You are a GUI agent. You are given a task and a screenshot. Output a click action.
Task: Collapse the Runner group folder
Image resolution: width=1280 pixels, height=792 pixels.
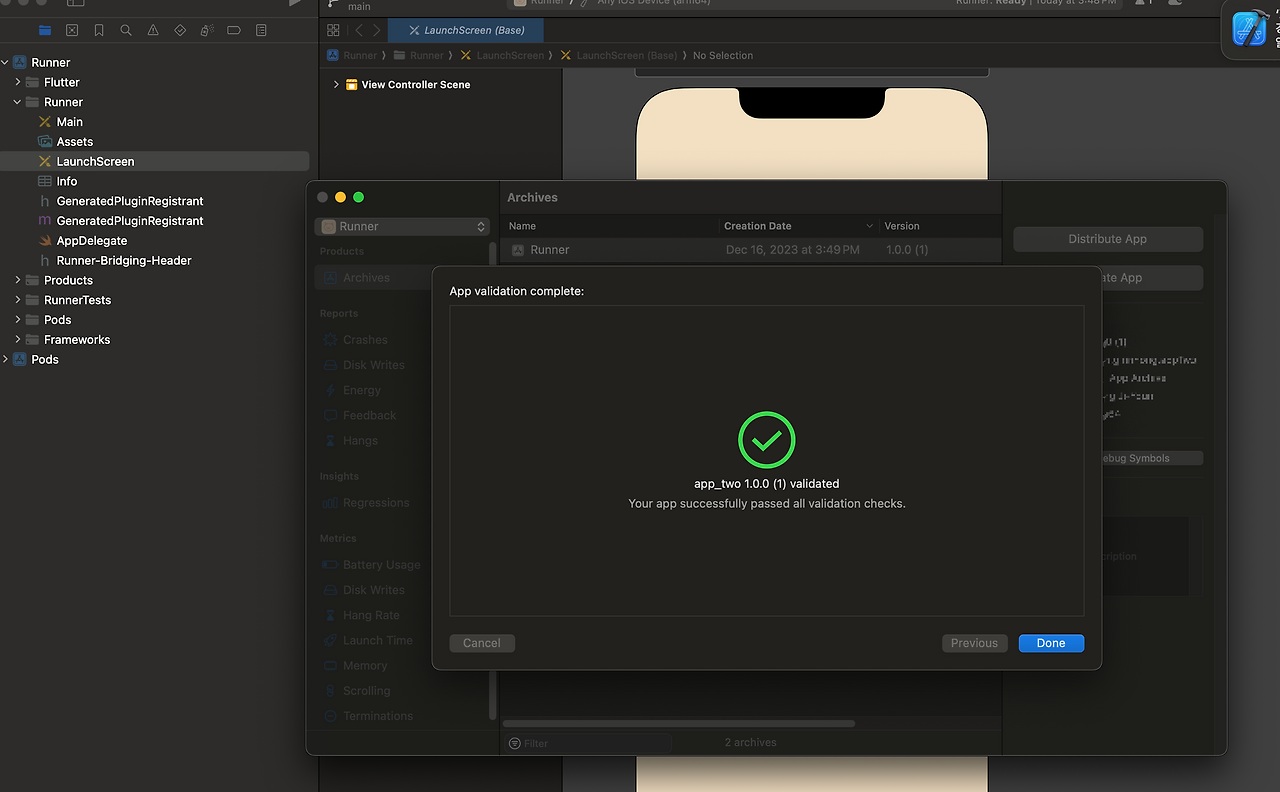(18, 102)
